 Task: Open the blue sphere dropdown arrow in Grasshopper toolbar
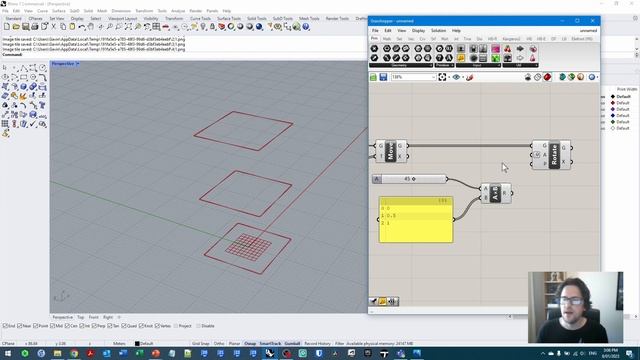point(597,77)
